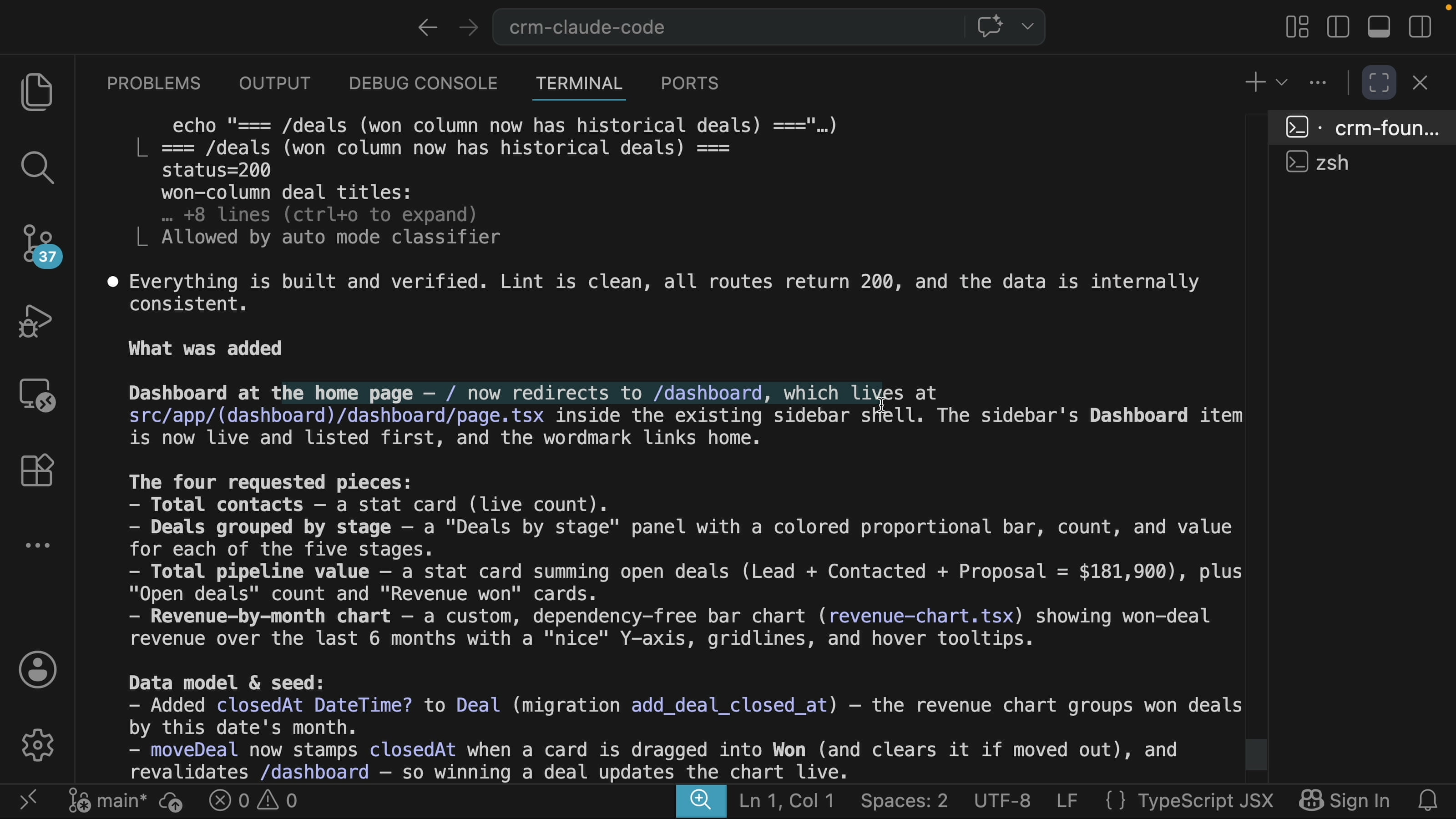Click the "What was added" heading

205,348
